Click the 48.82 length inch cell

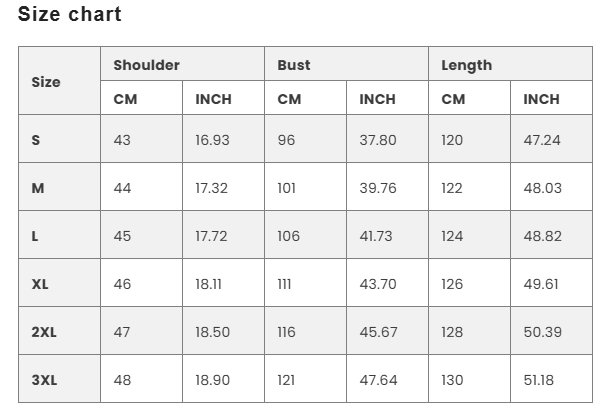click(551, 235)
